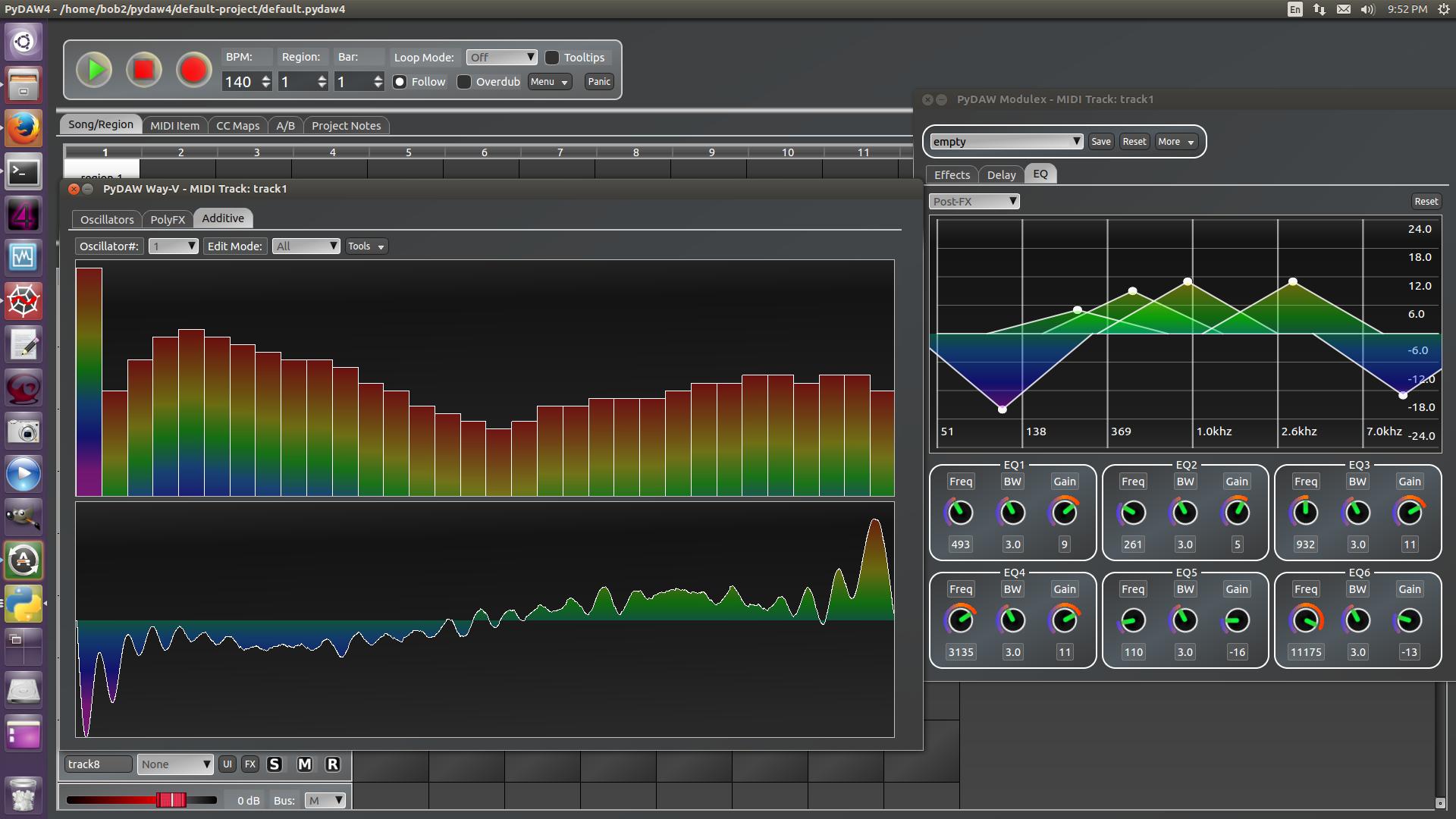
Task: Switch to the MIDI Item tab
Action: pyautogui.click(x=174, y=126)
